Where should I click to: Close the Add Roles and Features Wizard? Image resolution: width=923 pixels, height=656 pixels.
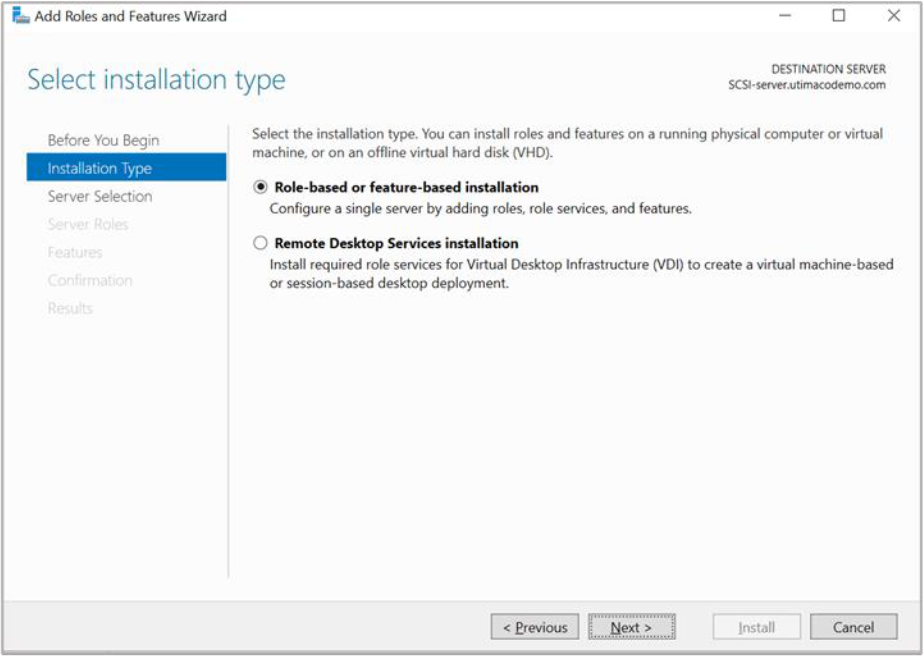[893, 16]
